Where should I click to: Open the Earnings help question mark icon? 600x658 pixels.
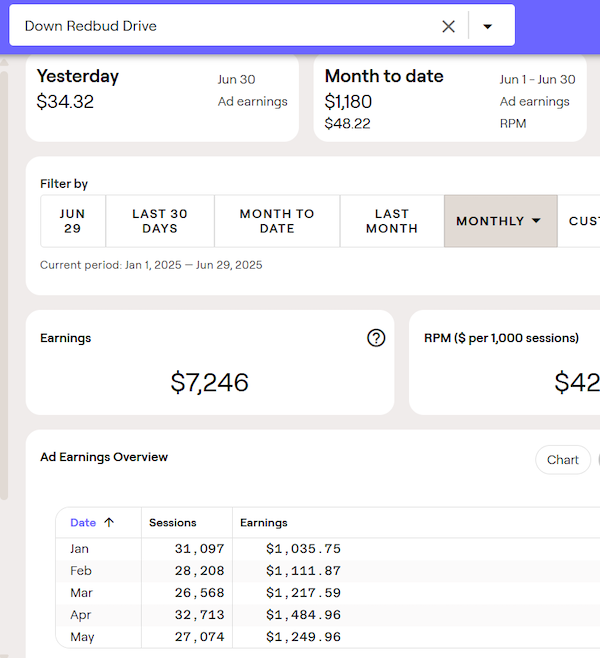point(376,338)
